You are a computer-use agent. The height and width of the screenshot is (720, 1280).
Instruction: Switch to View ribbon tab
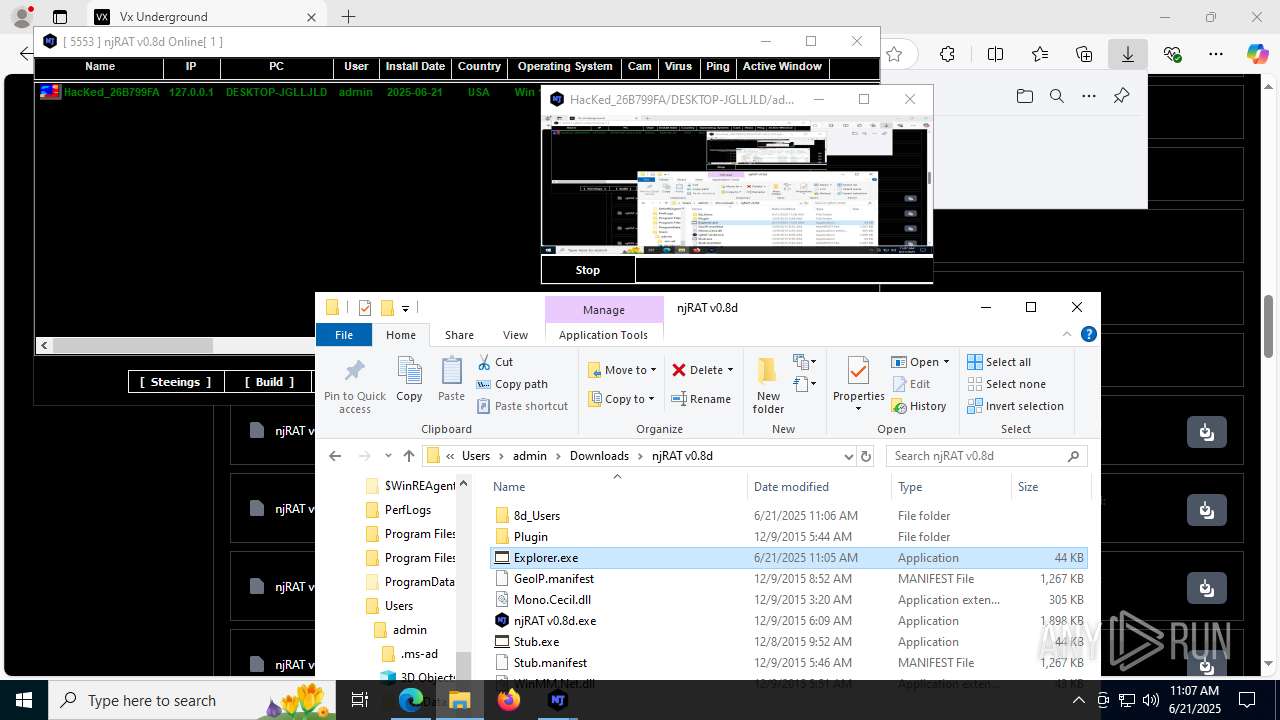point(515,335)
